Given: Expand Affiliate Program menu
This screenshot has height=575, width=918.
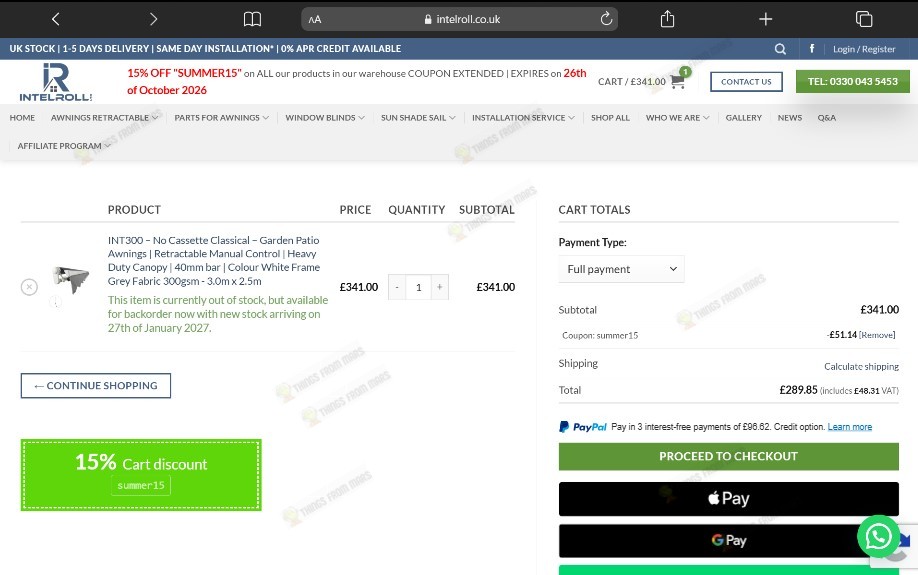Looking at the screenshot, I should coord(64,146).
